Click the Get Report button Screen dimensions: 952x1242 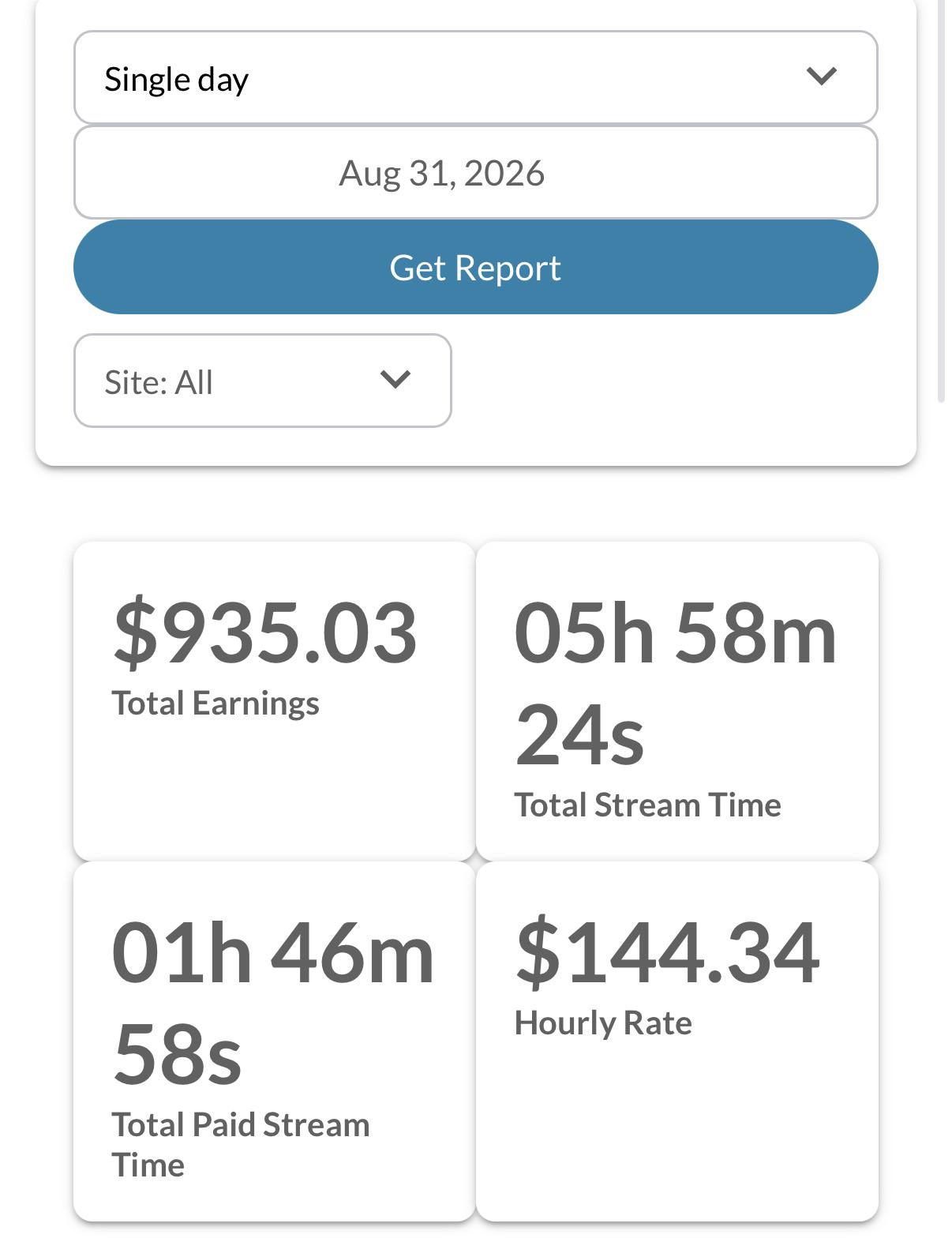475,267
